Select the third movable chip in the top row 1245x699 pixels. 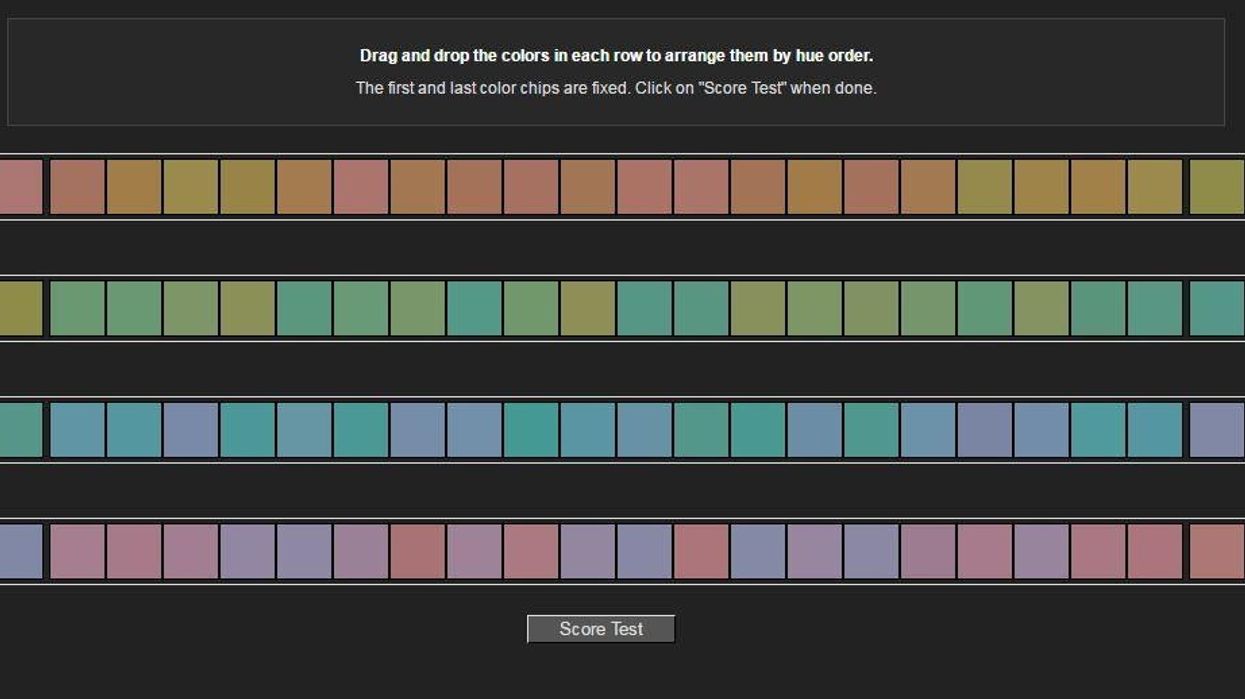coord(191,187)
